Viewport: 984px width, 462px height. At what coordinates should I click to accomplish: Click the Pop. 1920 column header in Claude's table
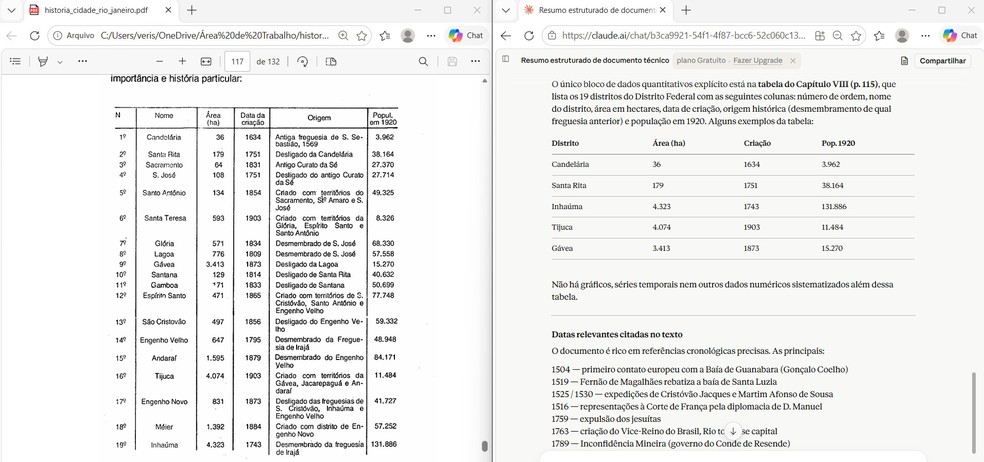838,143
